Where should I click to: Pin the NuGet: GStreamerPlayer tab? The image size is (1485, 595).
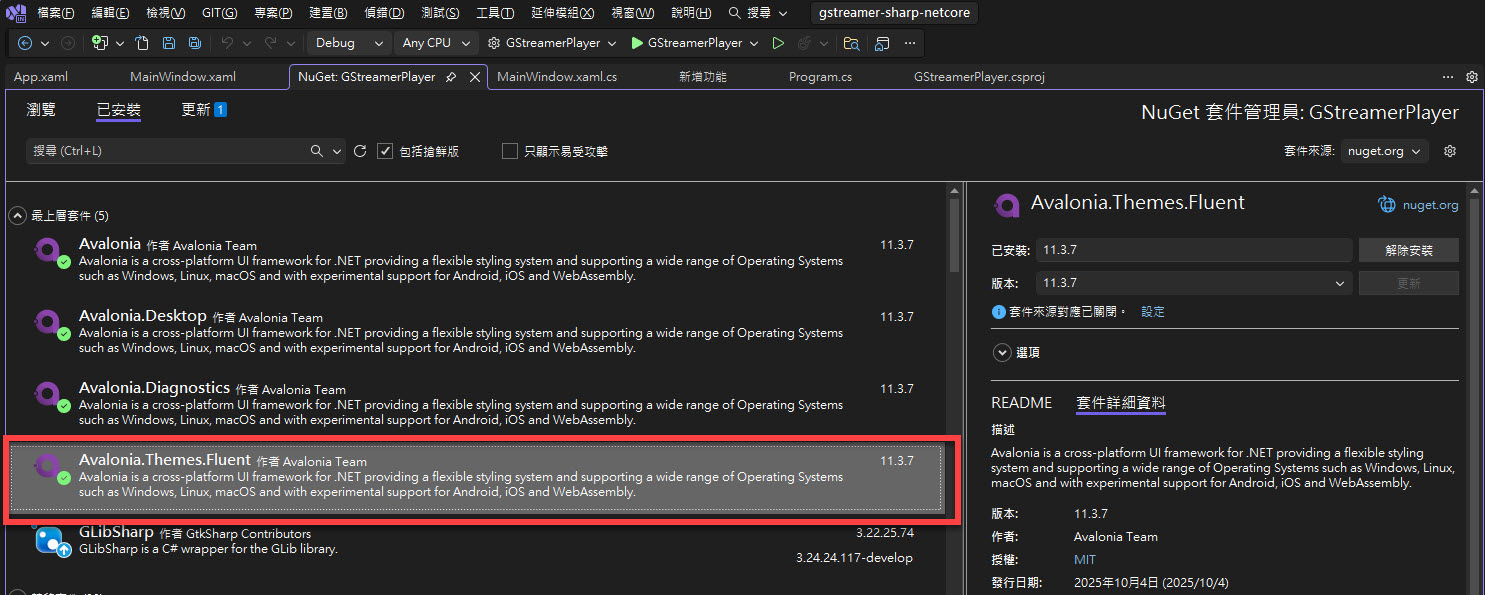point(451,77)
